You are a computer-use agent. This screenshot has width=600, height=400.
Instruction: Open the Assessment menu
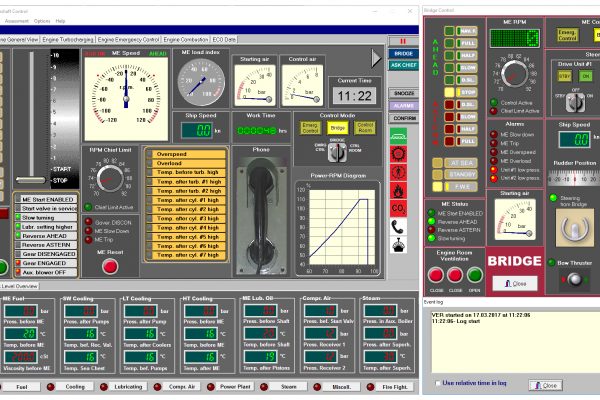coord(16,21)
